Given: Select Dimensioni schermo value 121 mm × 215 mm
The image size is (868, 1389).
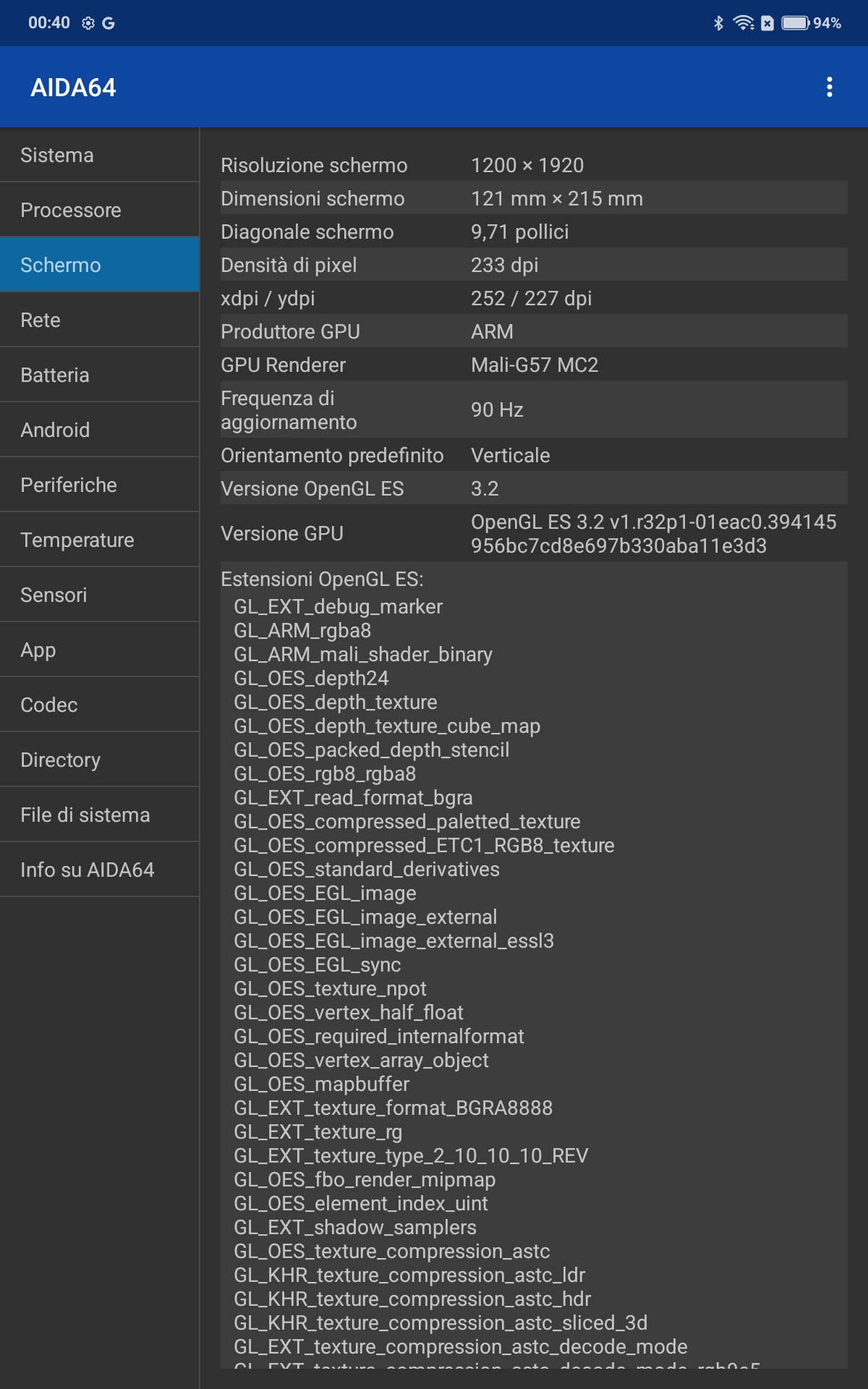Looking at the screenshot, I should click(x=557, y=198).
